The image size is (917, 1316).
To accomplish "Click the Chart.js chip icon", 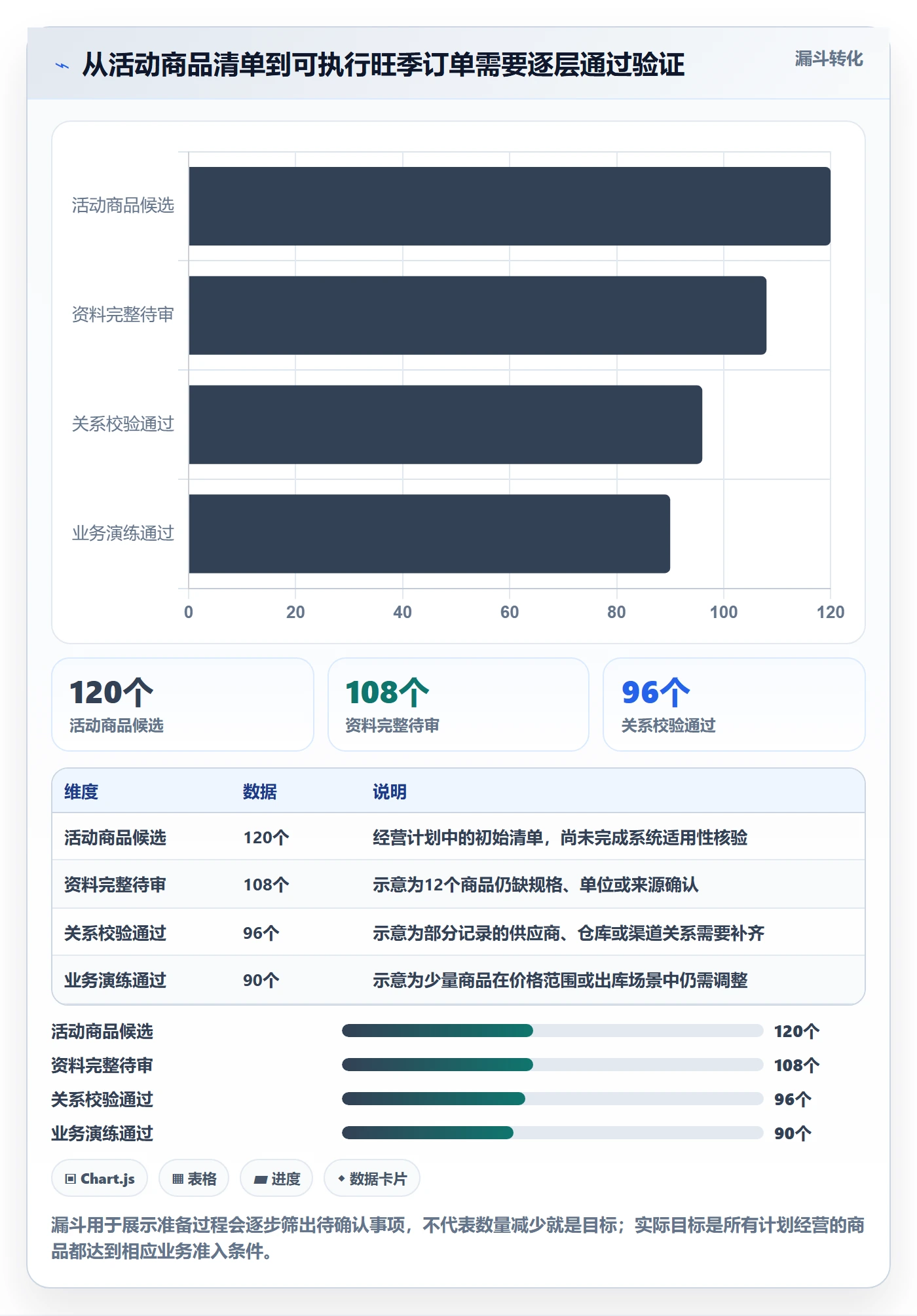I will click(71, 1179).
